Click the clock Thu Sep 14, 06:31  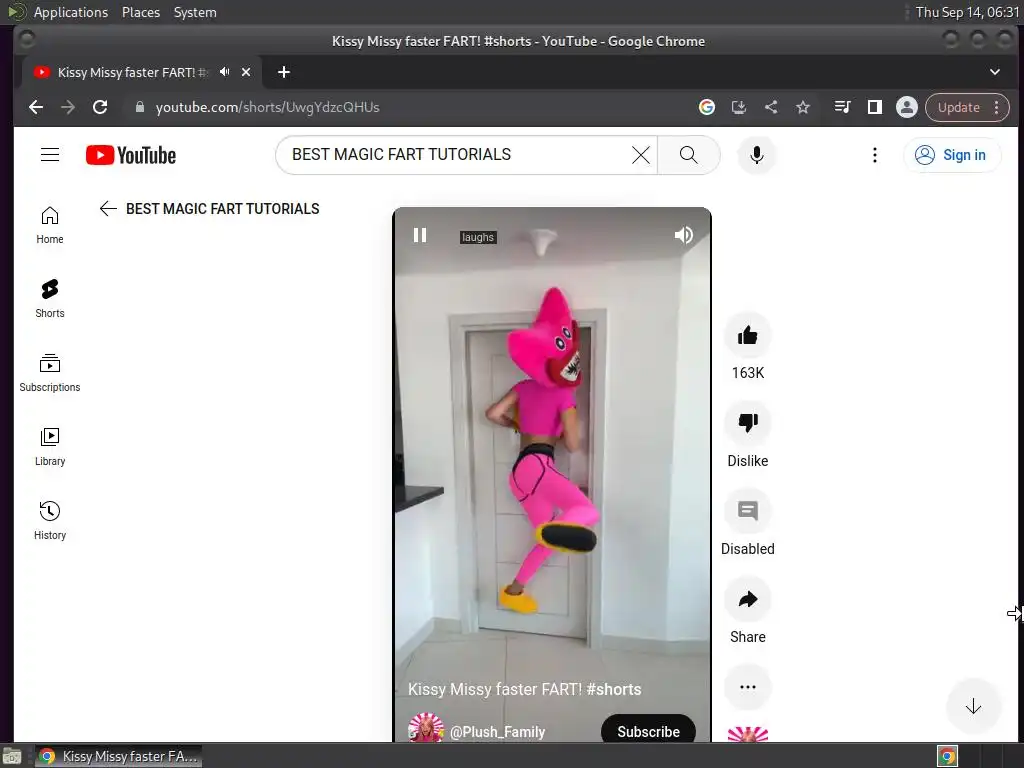967,12
